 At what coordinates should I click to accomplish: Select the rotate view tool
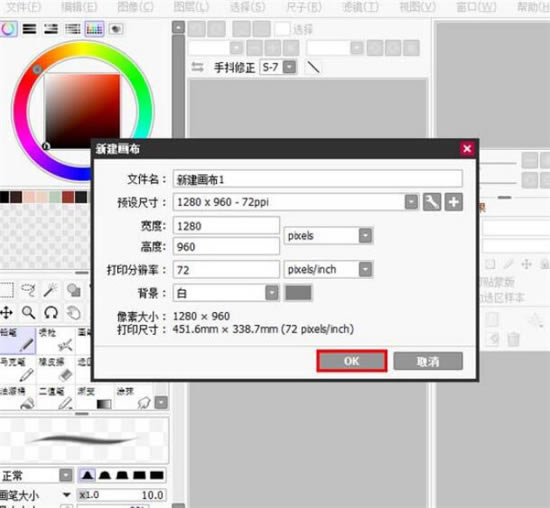(x=51, y=312)
